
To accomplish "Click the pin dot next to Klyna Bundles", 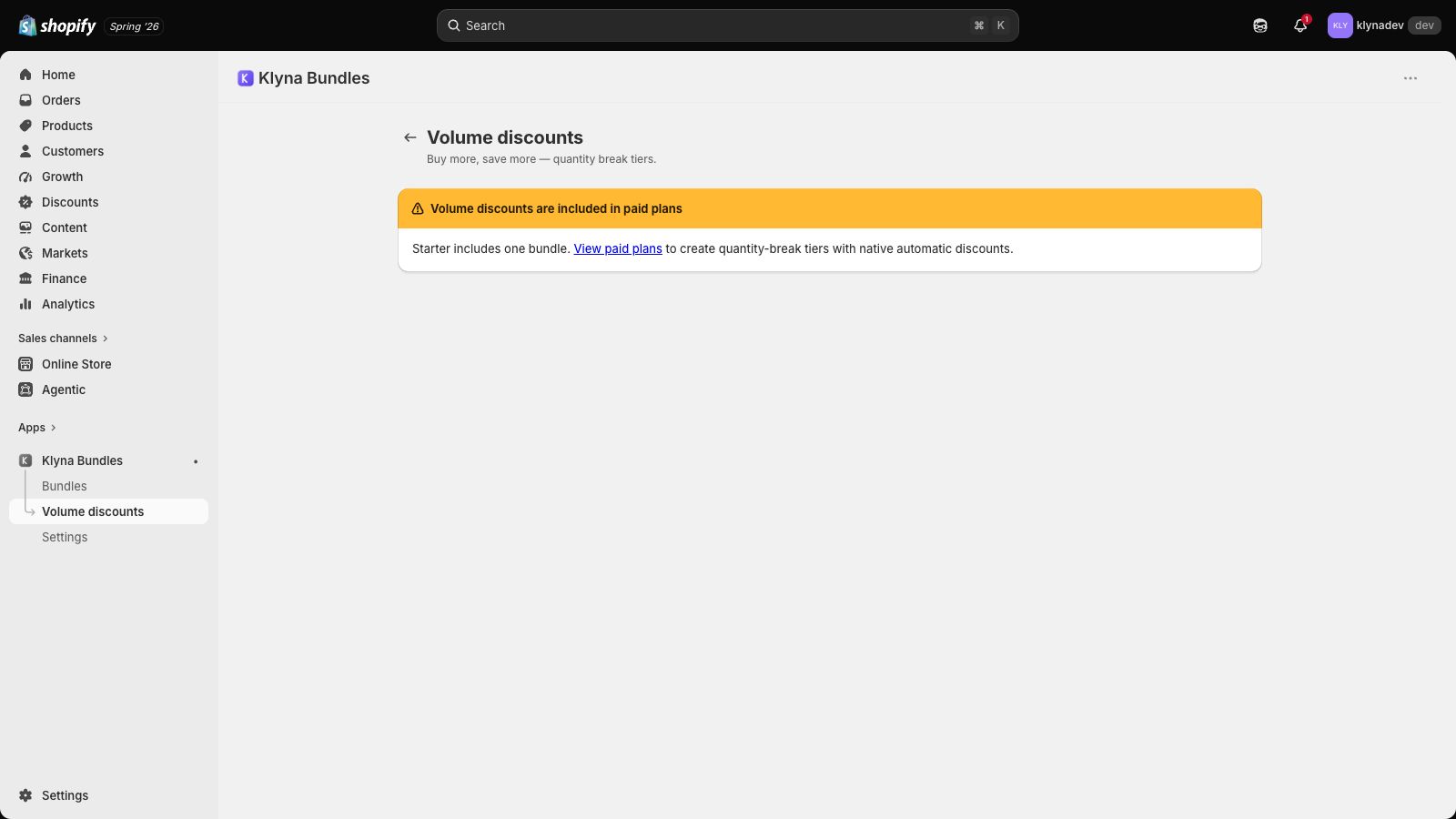I will point(196,461).
